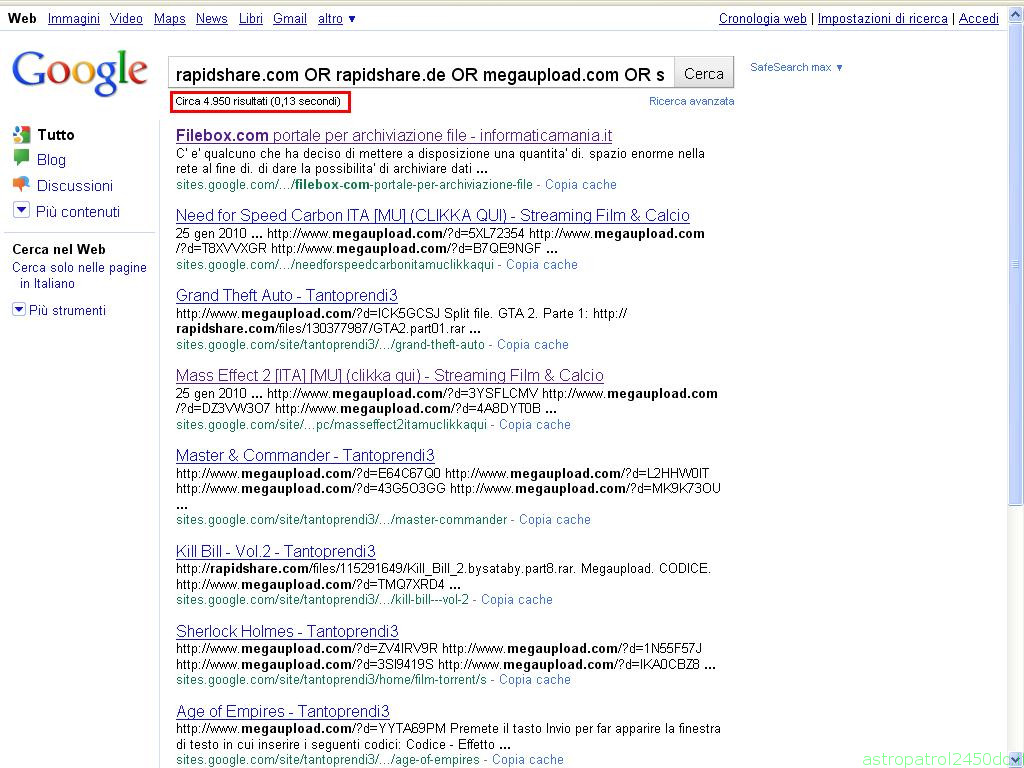Click the Cerca search button
This screenshot has width=1024, height=768.
click(703, 74)
